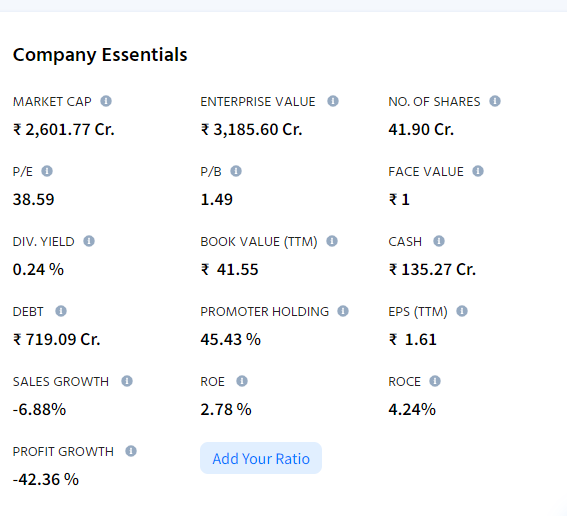Image resolution: width=567 pixels, height=516 pixels.
Task: Select the Company Essentials heading
Action: pos(100,55)
